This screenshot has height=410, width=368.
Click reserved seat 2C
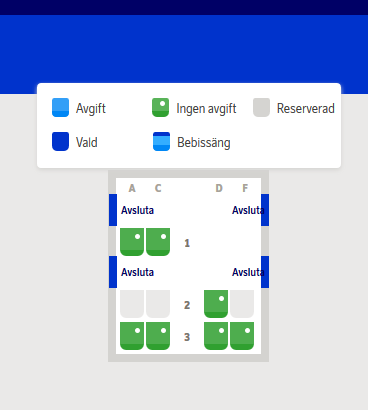pos(158,304)
